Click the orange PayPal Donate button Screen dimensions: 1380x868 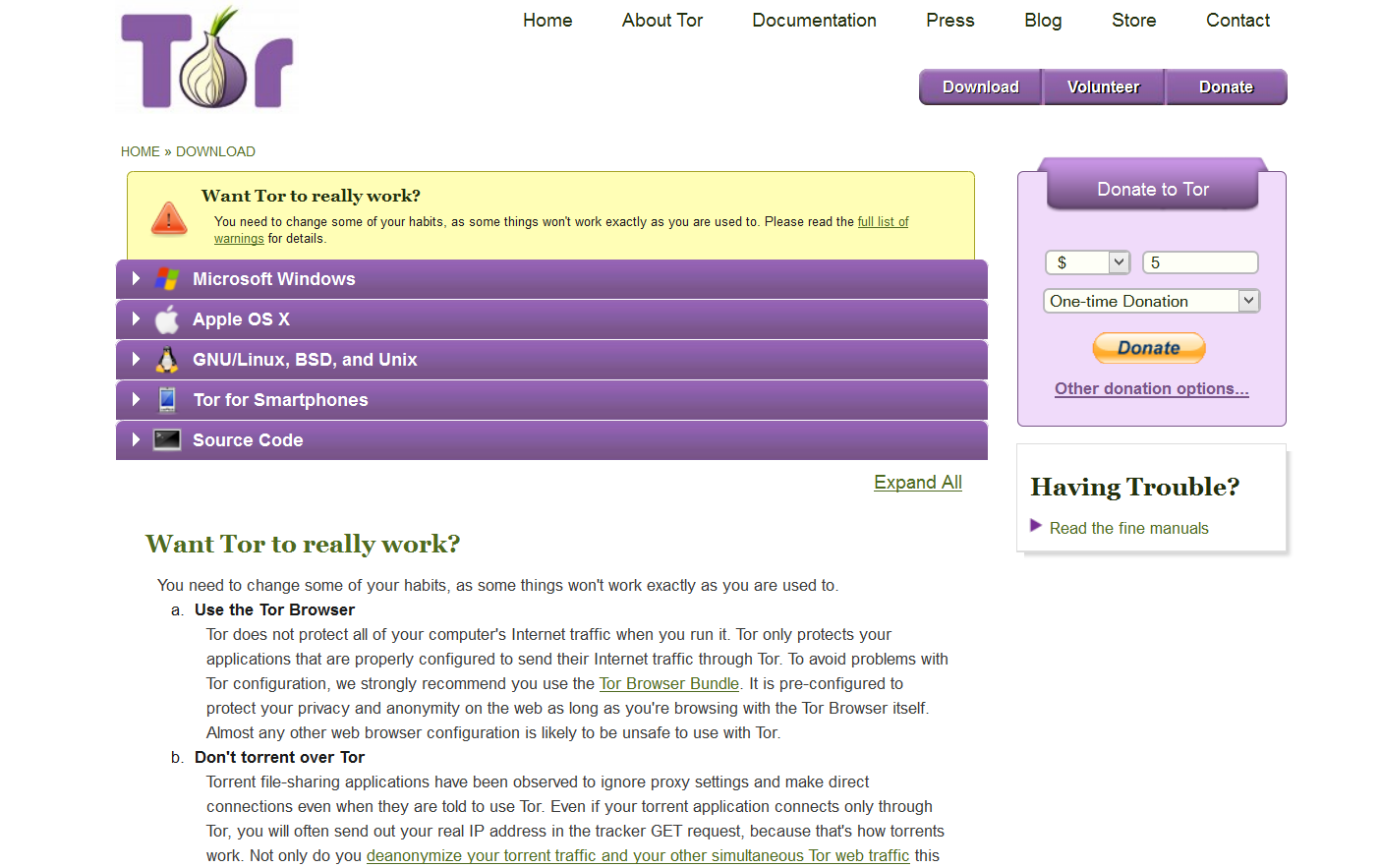(1148, 348)
